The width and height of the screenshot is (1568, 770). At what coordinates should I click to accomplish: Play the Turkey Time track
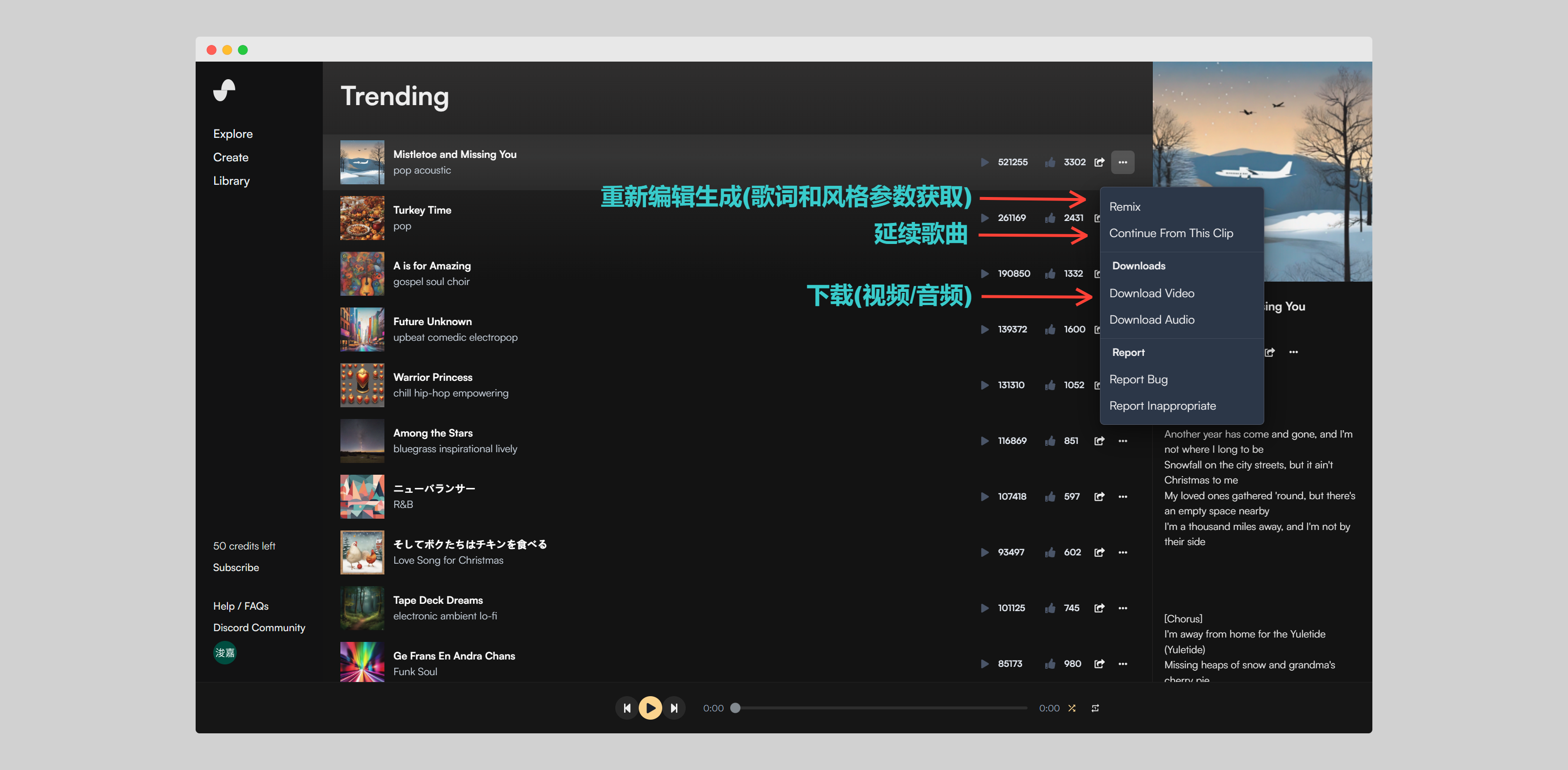[x=984, y=218]
